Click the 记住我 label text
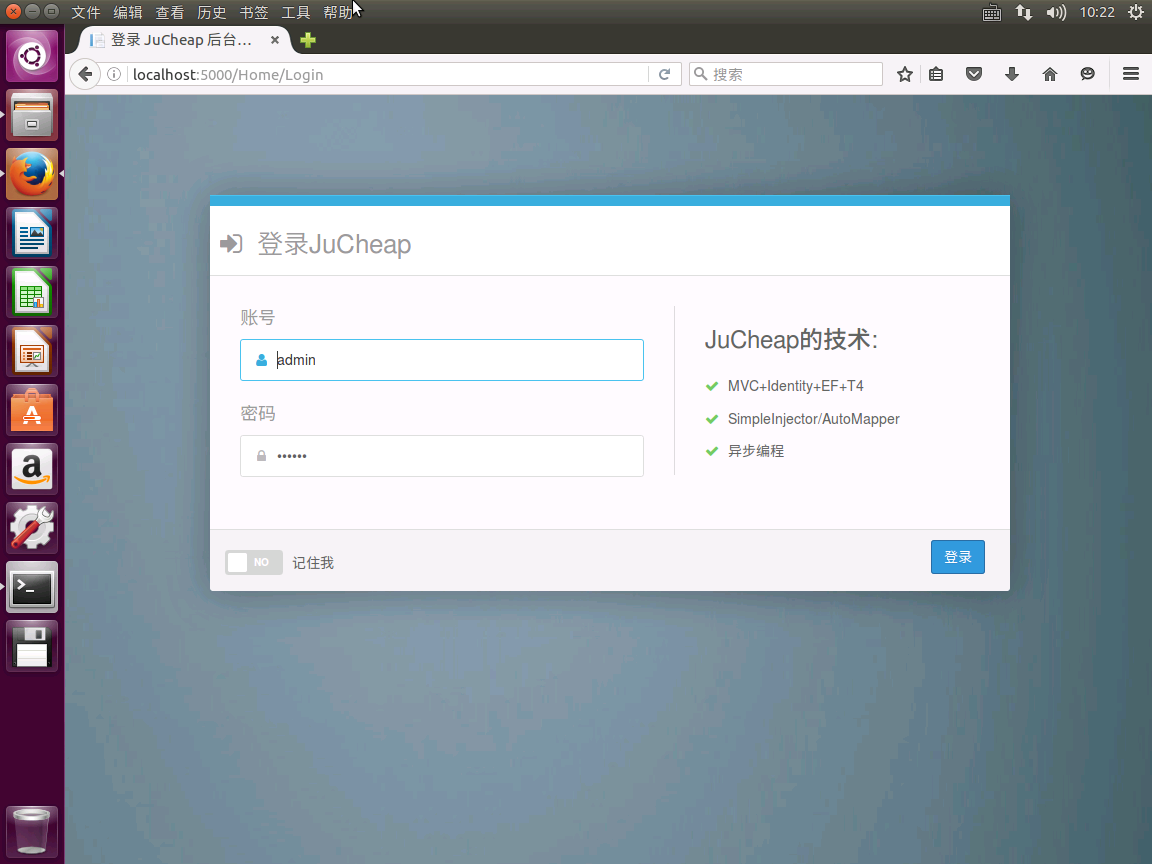The height and width of the screenshot is (864, 1152). [313, 563]
